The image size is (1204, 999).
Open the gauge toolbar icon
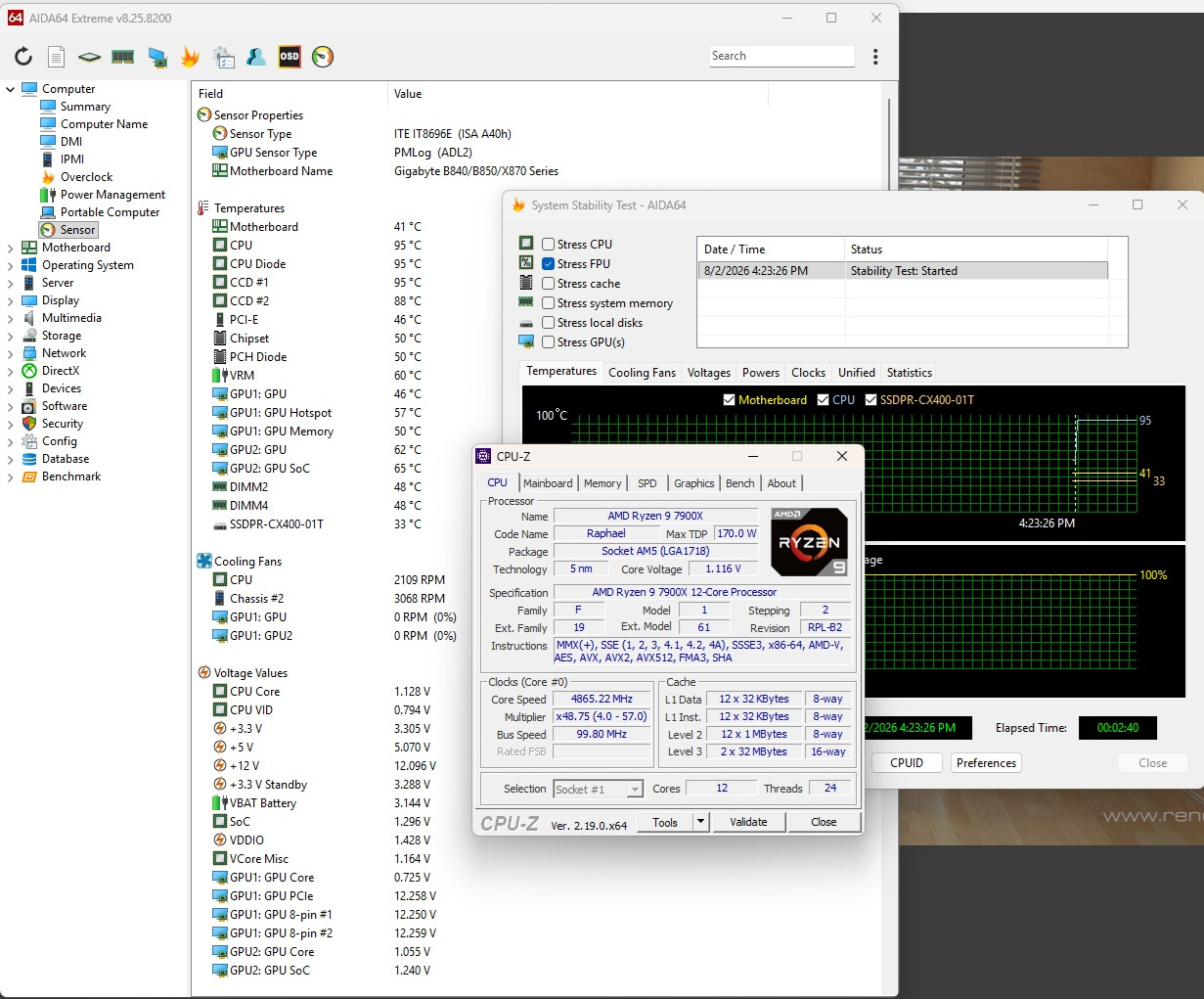pyautogui.click(x=323, y=57)
